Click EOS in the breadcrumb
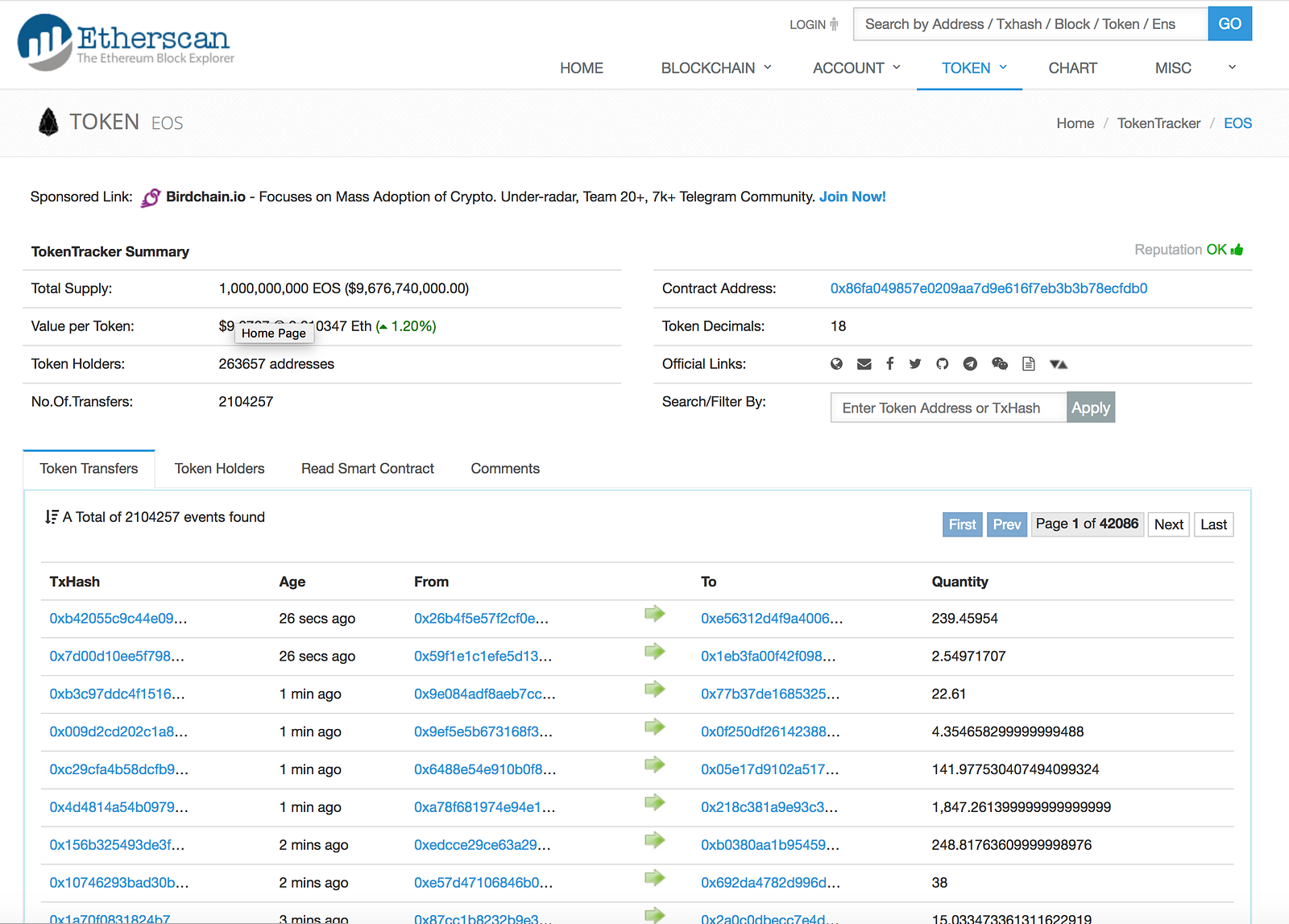Image resolution: width=1289 pixels, height=924 pixels. [1237, 123]
